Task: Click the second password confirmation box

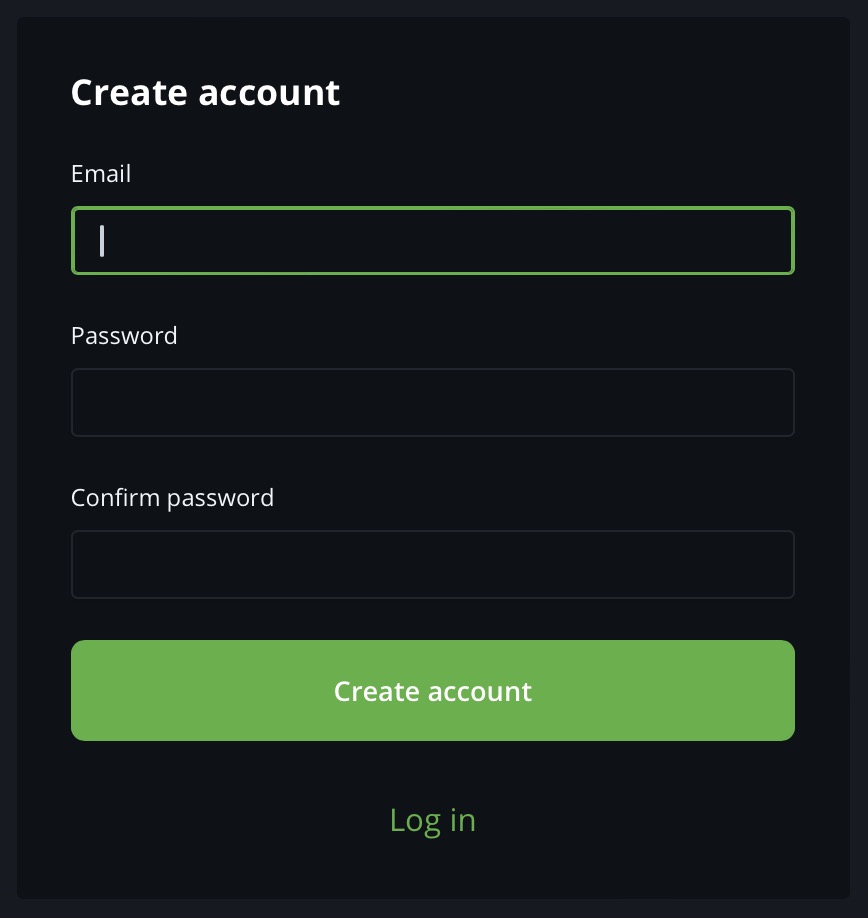Action: (x=432, y=564)
